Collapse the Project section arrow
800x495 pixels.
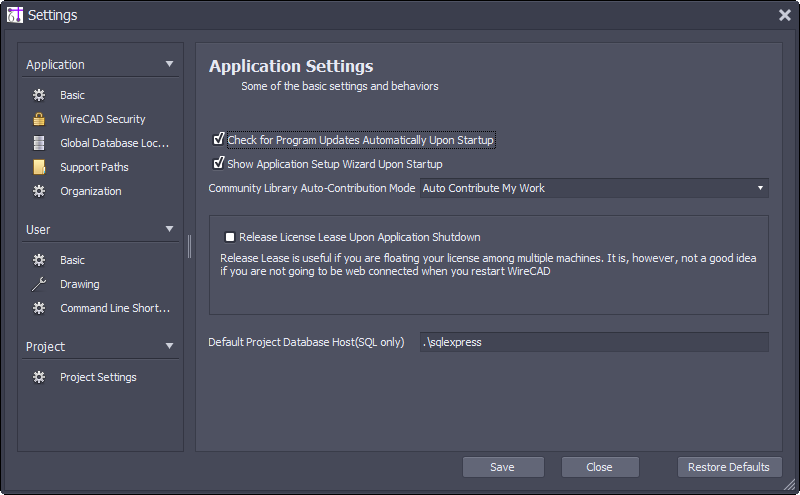click(169, 346)
